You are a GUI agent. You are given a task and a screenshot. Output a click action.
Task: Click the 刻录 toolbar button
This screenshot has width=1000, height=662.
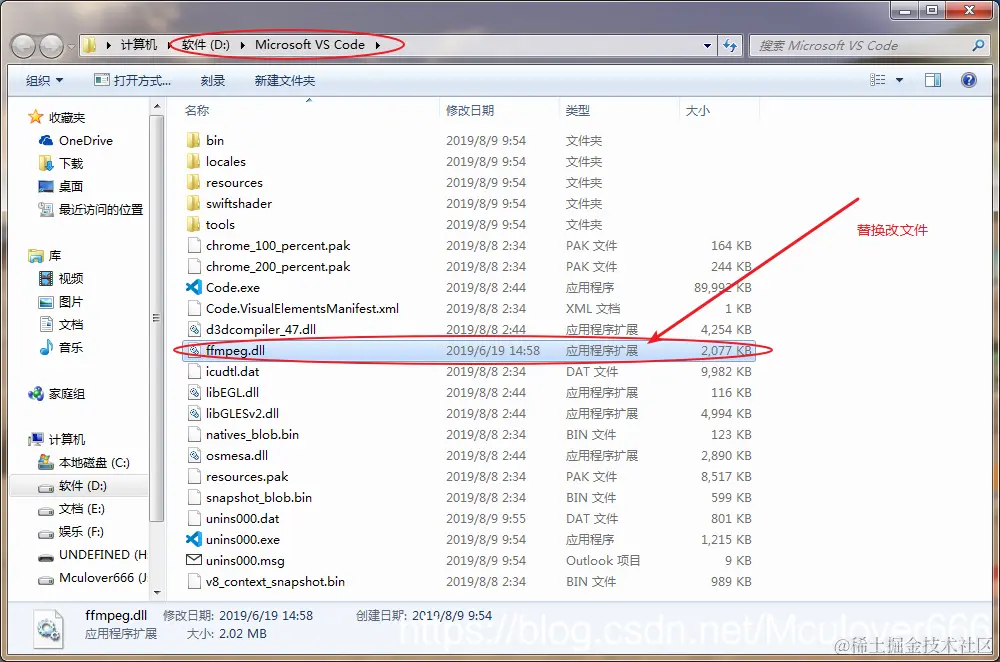212,80
